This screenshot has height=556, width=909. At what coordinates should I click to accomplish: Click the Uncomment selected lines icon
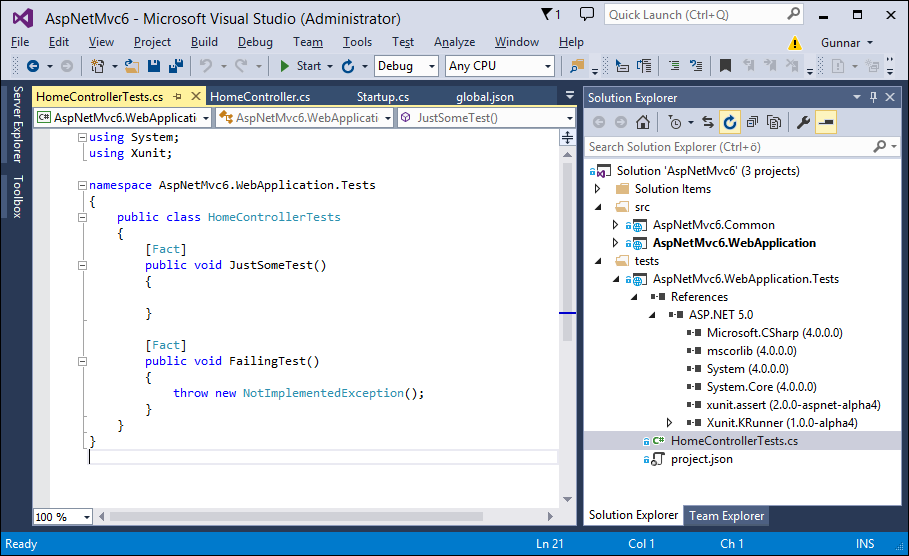coord(696,66)
